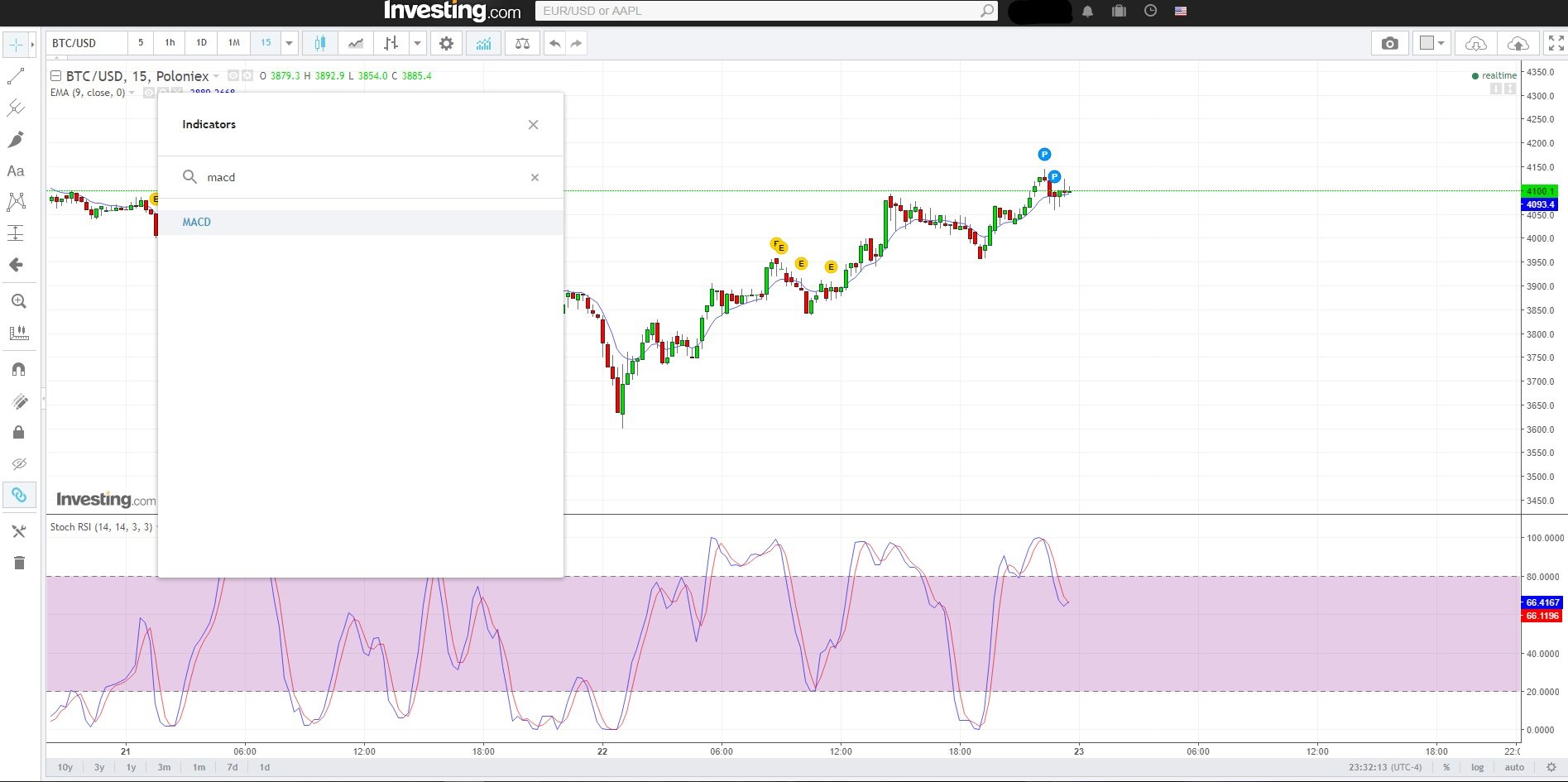Open the pitchfork drawing tools
Image resolution: width=1568 pixels, height=782 pixels.
coord(16,108)
